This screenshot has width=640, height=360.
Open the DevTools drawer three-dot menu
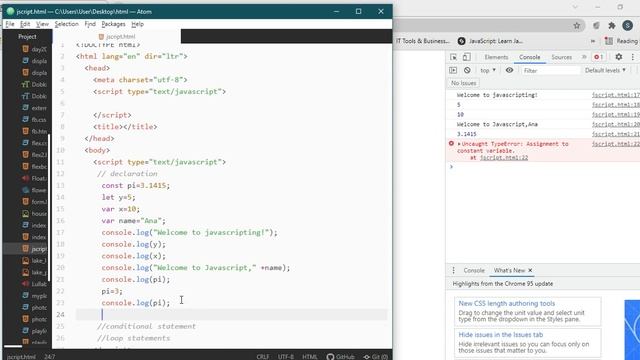click(x=453, y=270)
